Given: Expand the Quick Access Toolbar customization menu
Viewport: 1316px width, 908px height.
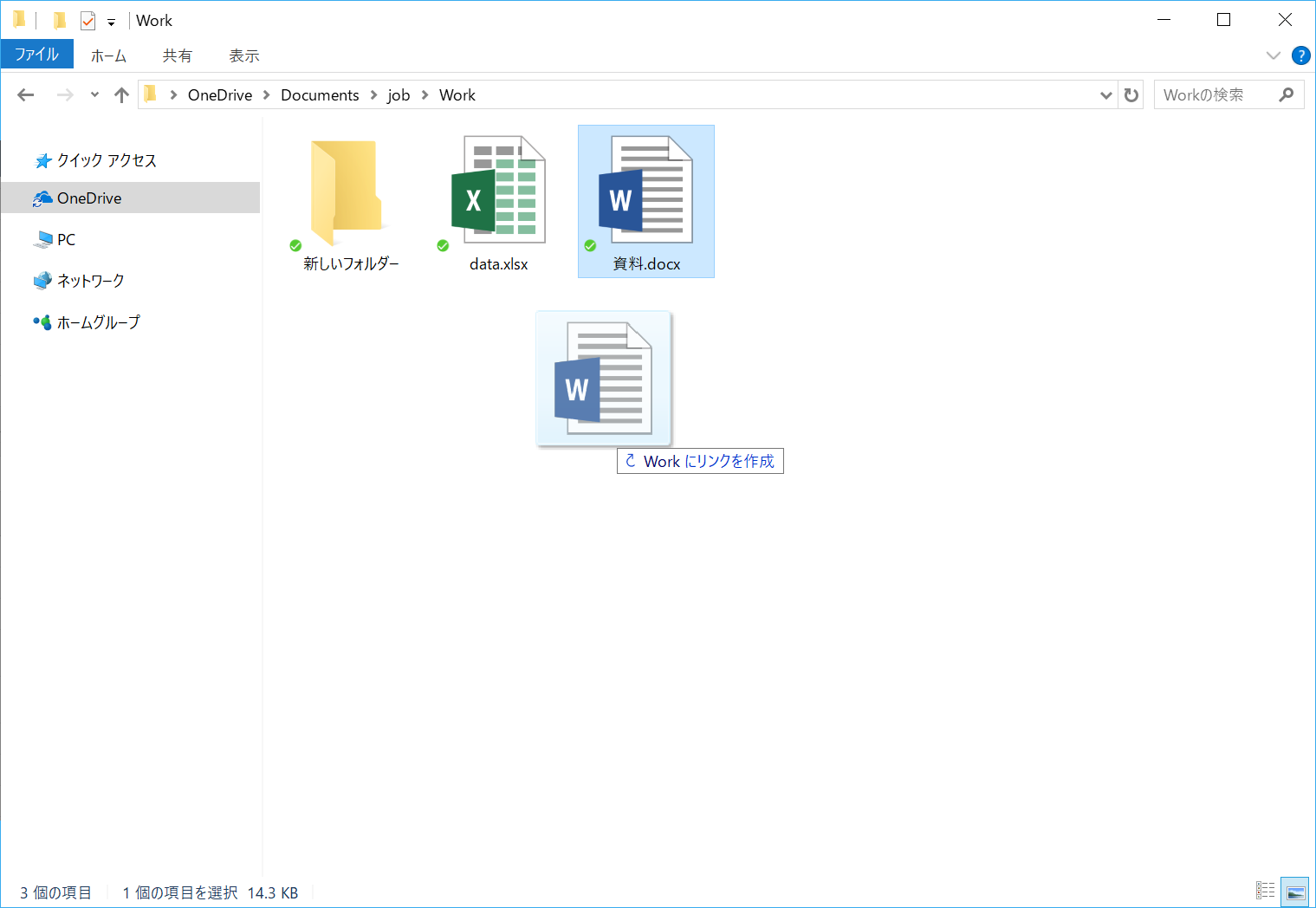Looking at the screenshot, I should pyautogui.click(x=111, y=20).
